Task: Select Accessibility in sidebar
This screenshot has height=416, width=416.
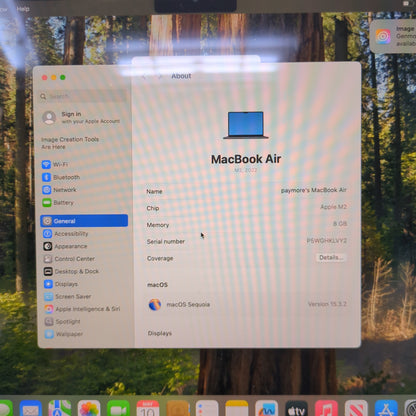Action: coord(66,234)
